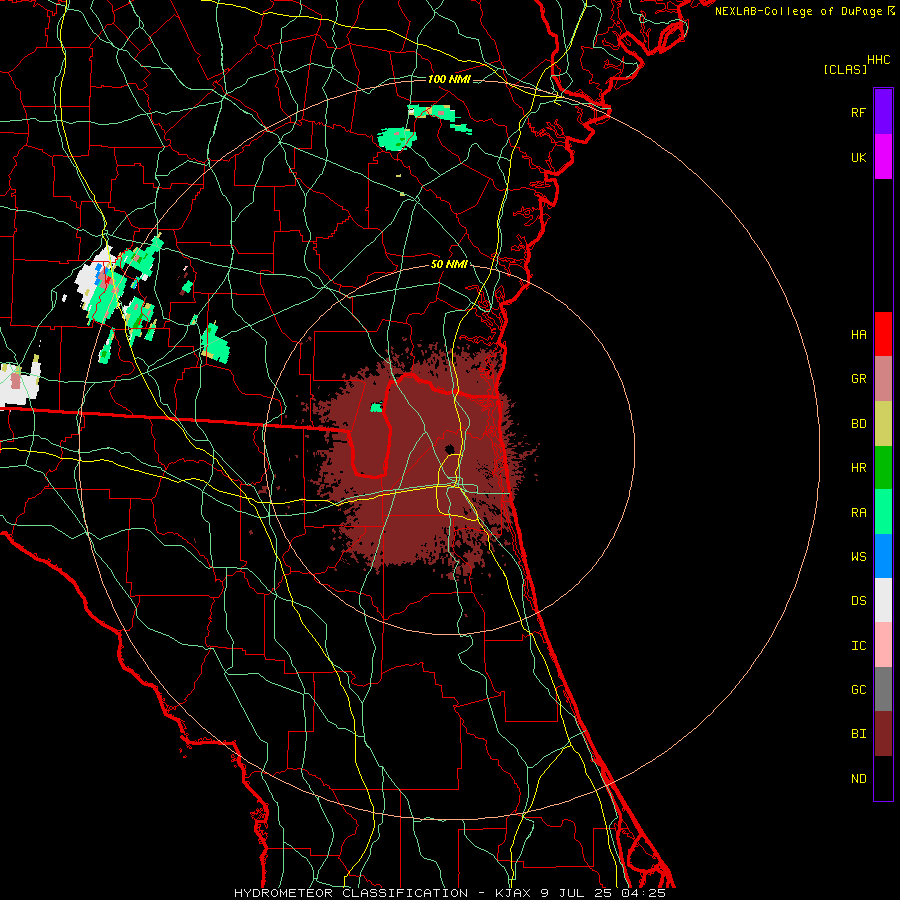Screen dimensions: 900x900
Task: Click the RF legend label
Action: (858, 112)
